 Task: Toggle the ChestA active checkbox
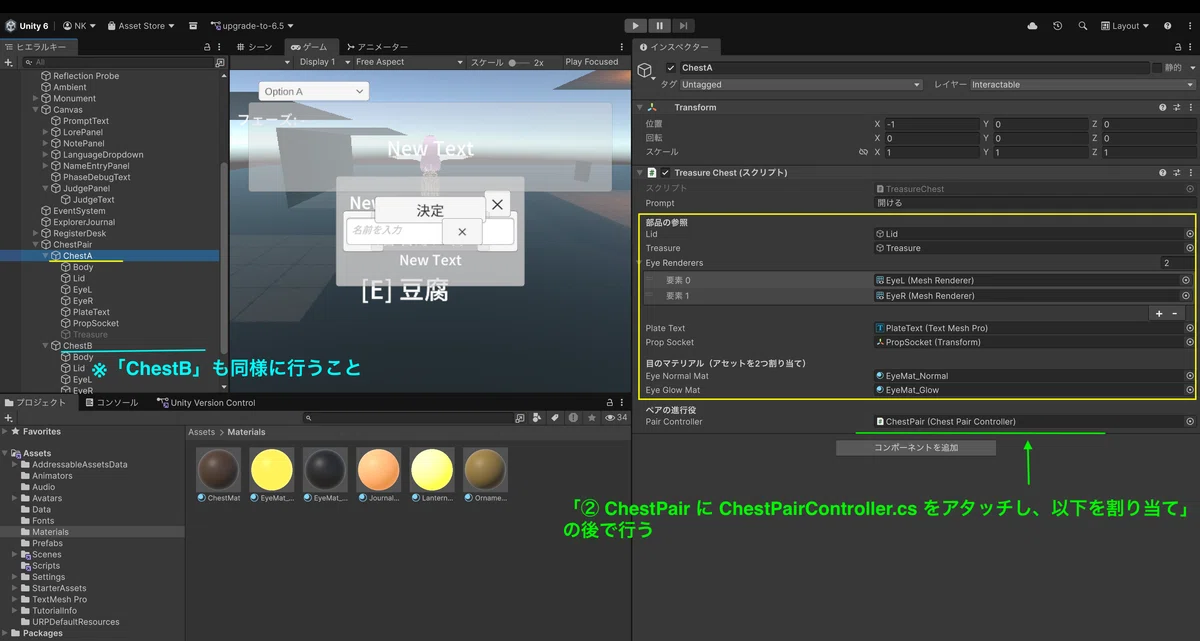point(671,68)
